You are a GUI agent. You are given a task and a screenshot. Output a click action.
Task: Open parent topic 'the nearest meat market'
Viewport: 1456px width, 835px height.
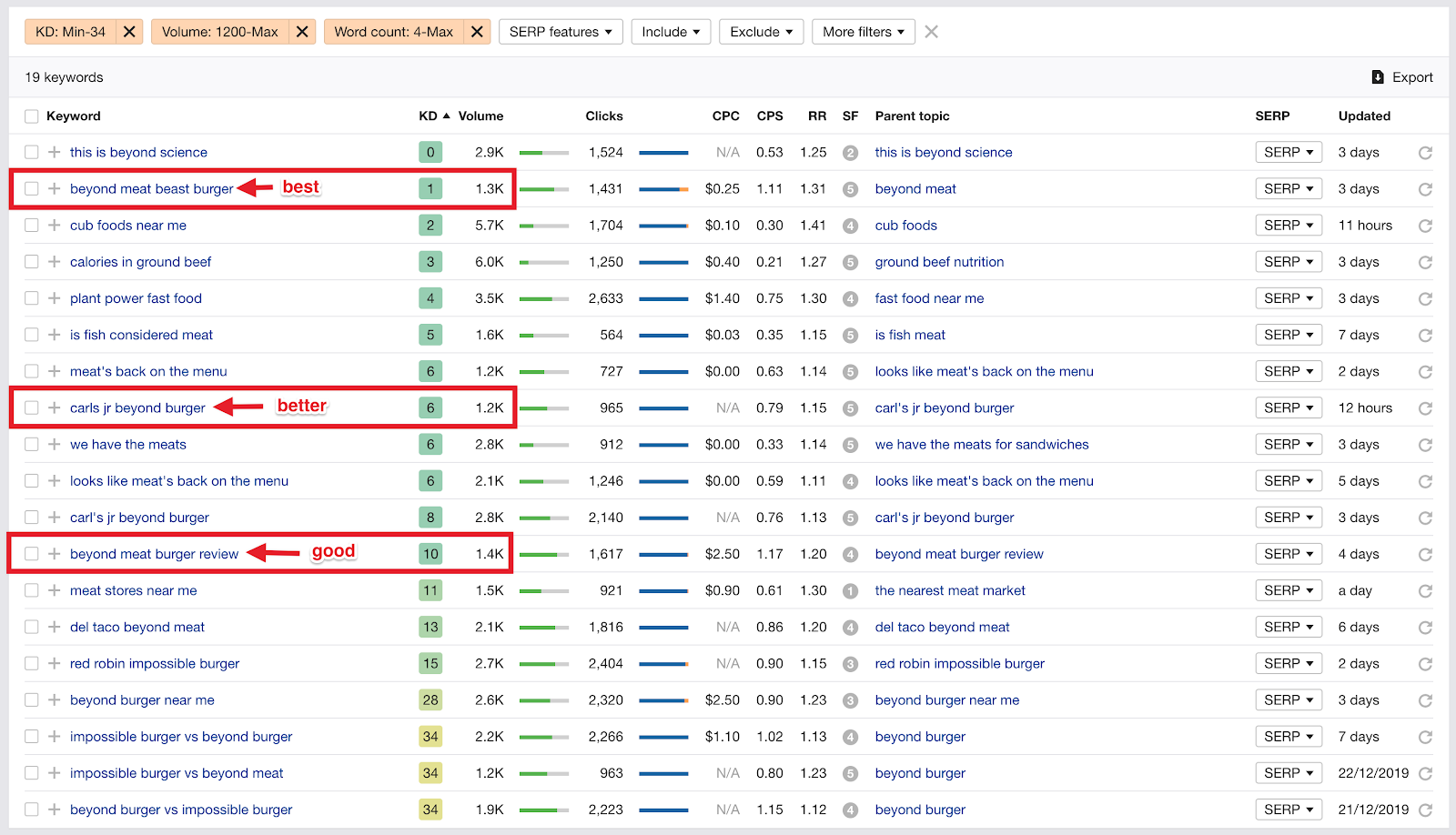pos(950,590)
